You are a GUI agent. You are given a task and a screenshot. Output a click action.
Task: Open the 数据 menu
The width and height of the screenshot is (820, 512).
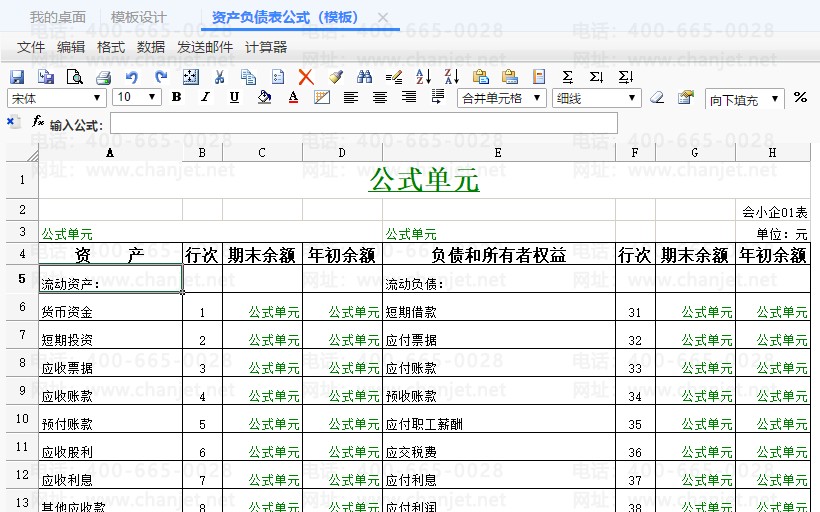151,47
